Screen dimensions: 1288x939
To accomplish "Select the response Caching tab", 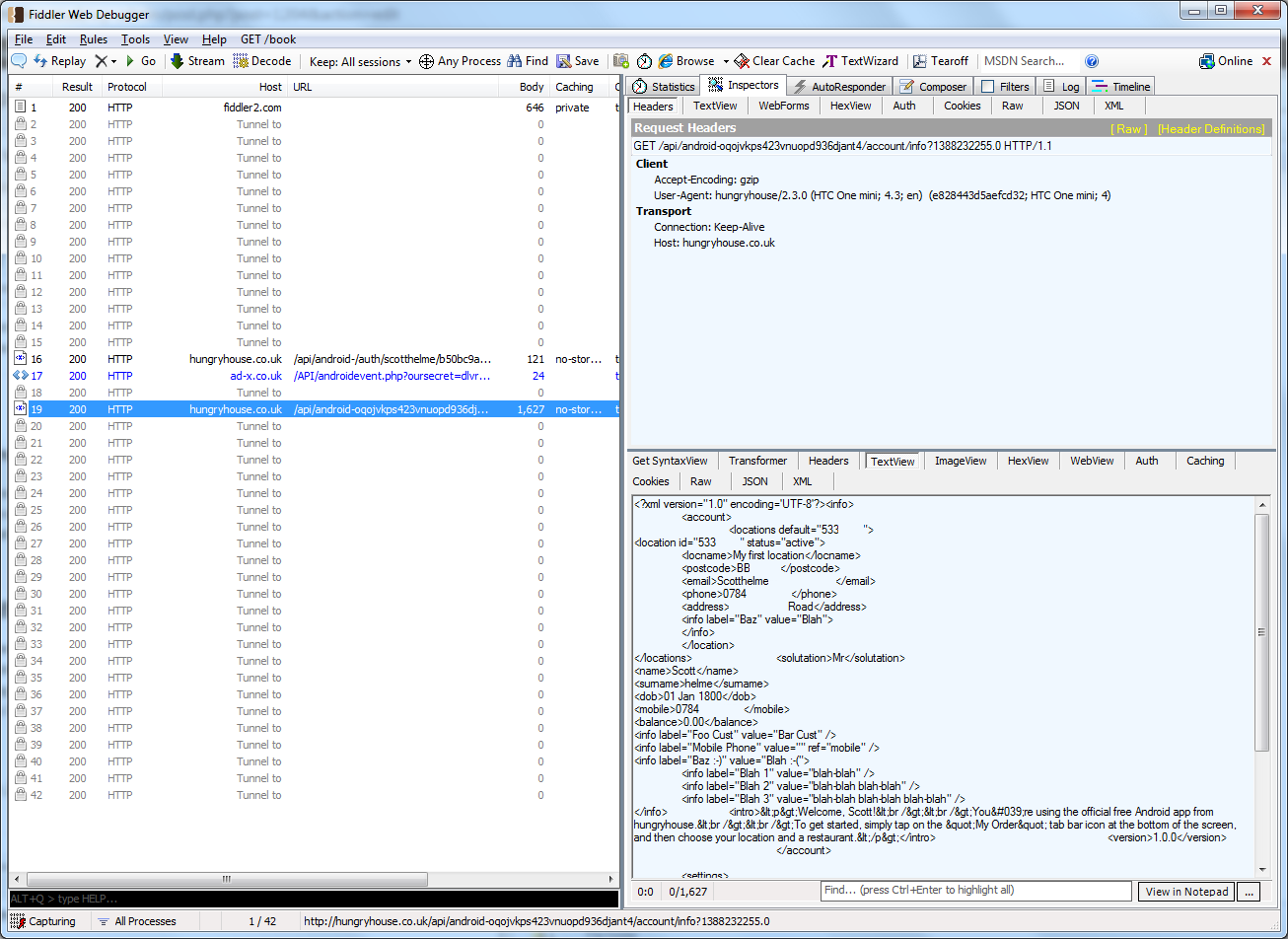I will pyautogui.click(x=1205, y=461).
